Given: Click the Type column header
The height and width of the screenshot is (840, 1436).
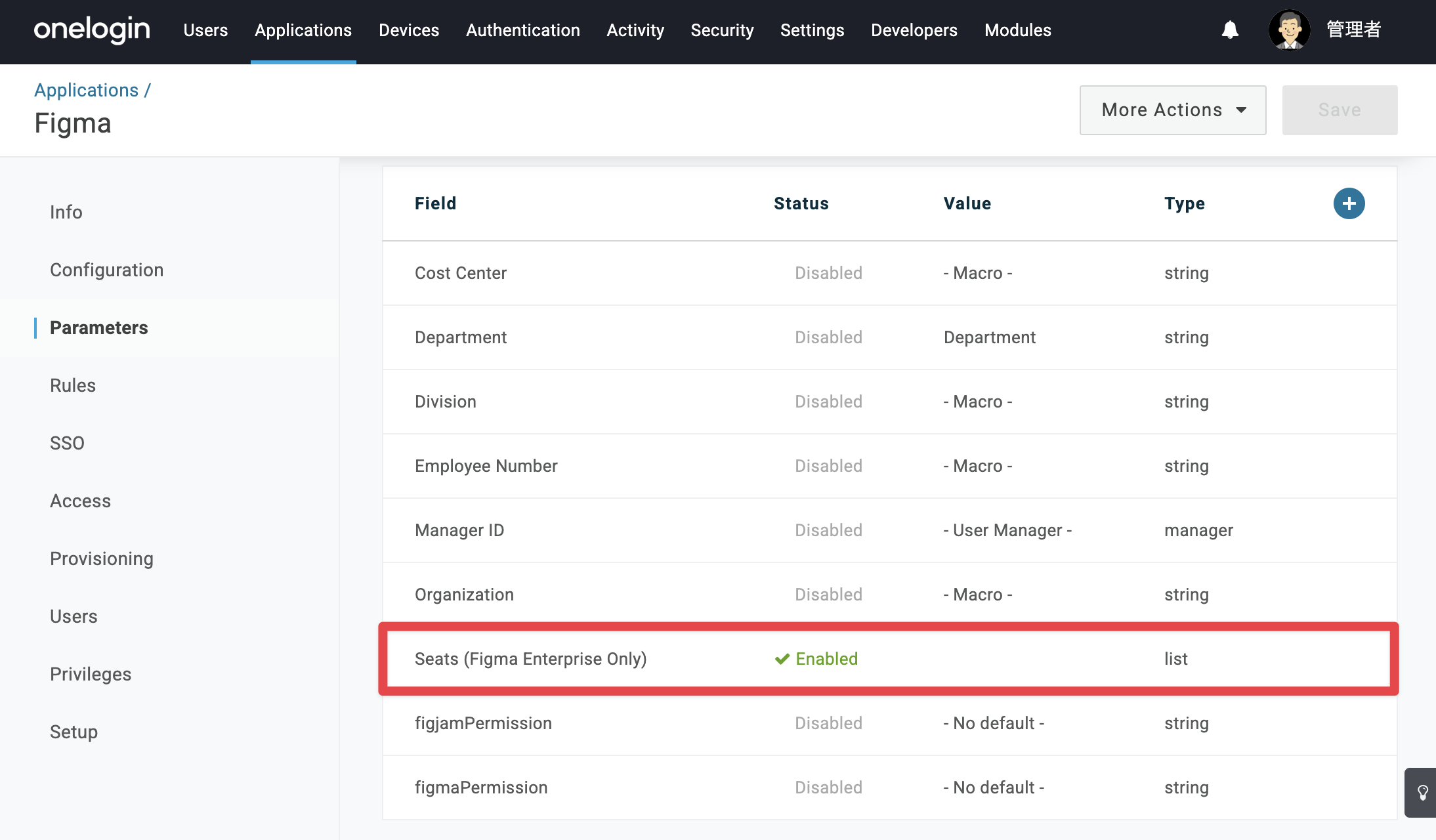Looking at the screenshot, I should coord(1185,203).
